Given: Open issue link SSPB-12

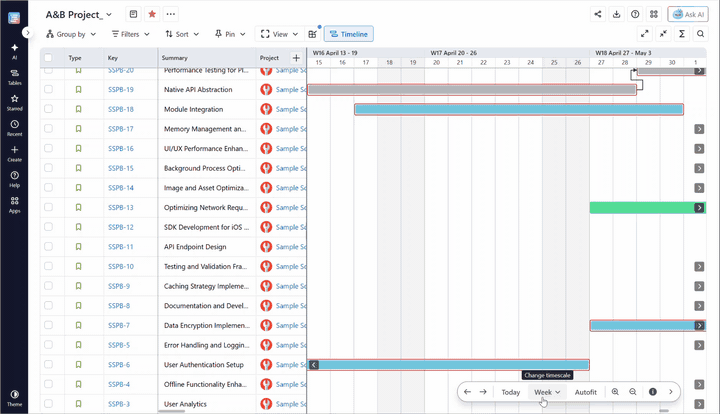Looking at the screenshot, I should pos(121,227).
